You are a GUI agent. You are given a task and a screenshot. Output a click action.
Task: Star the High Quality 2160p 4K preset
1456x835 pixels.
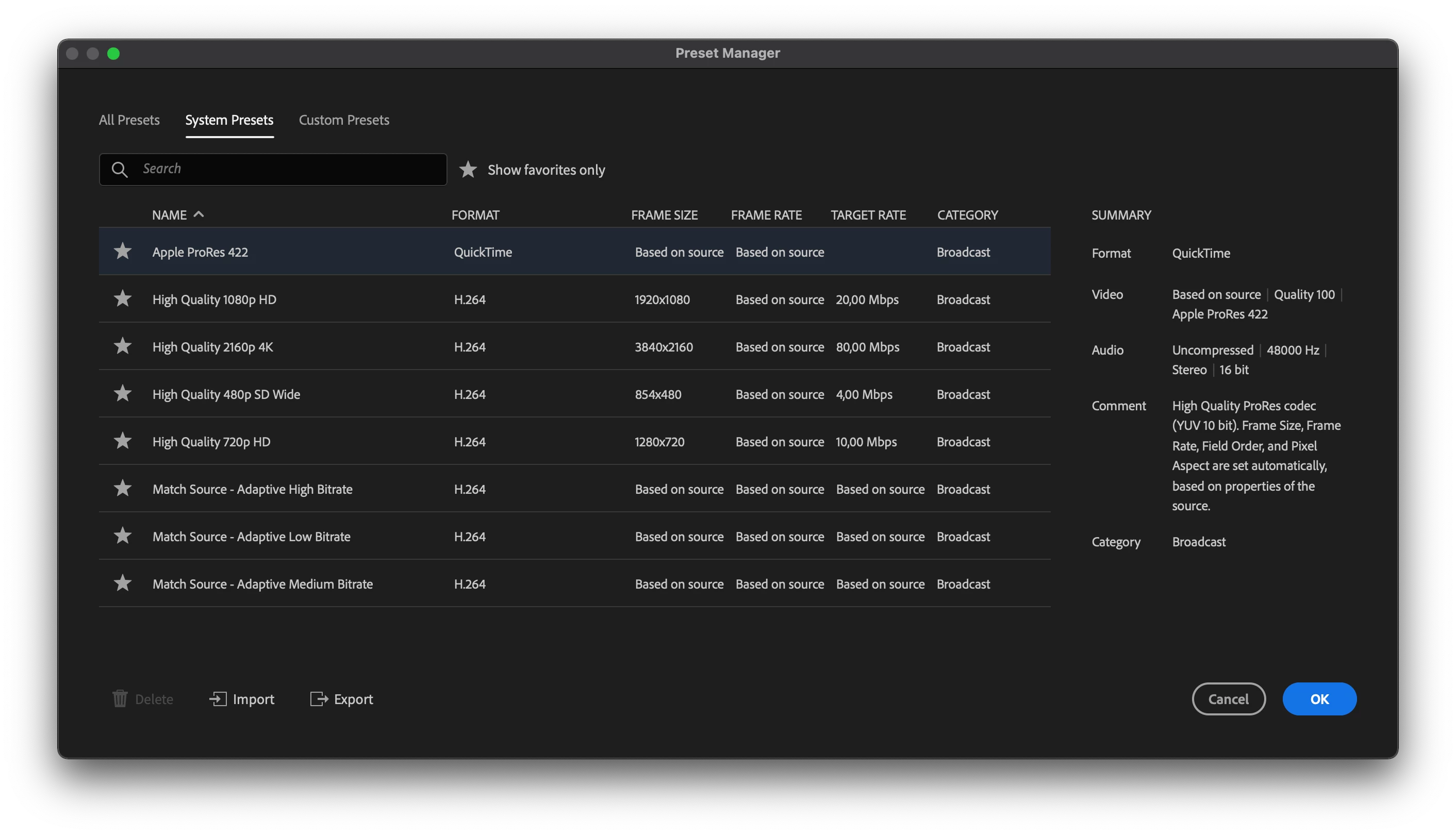point(122,346)
